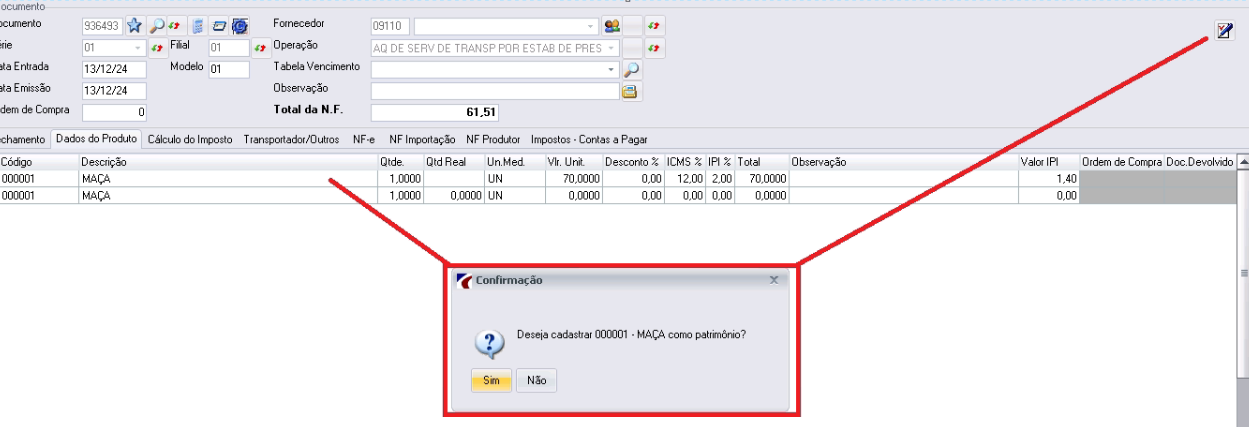Open magnifier search for Tabela Vencimento
This screenshot has height=427, width=1249.
click(631, 70)
